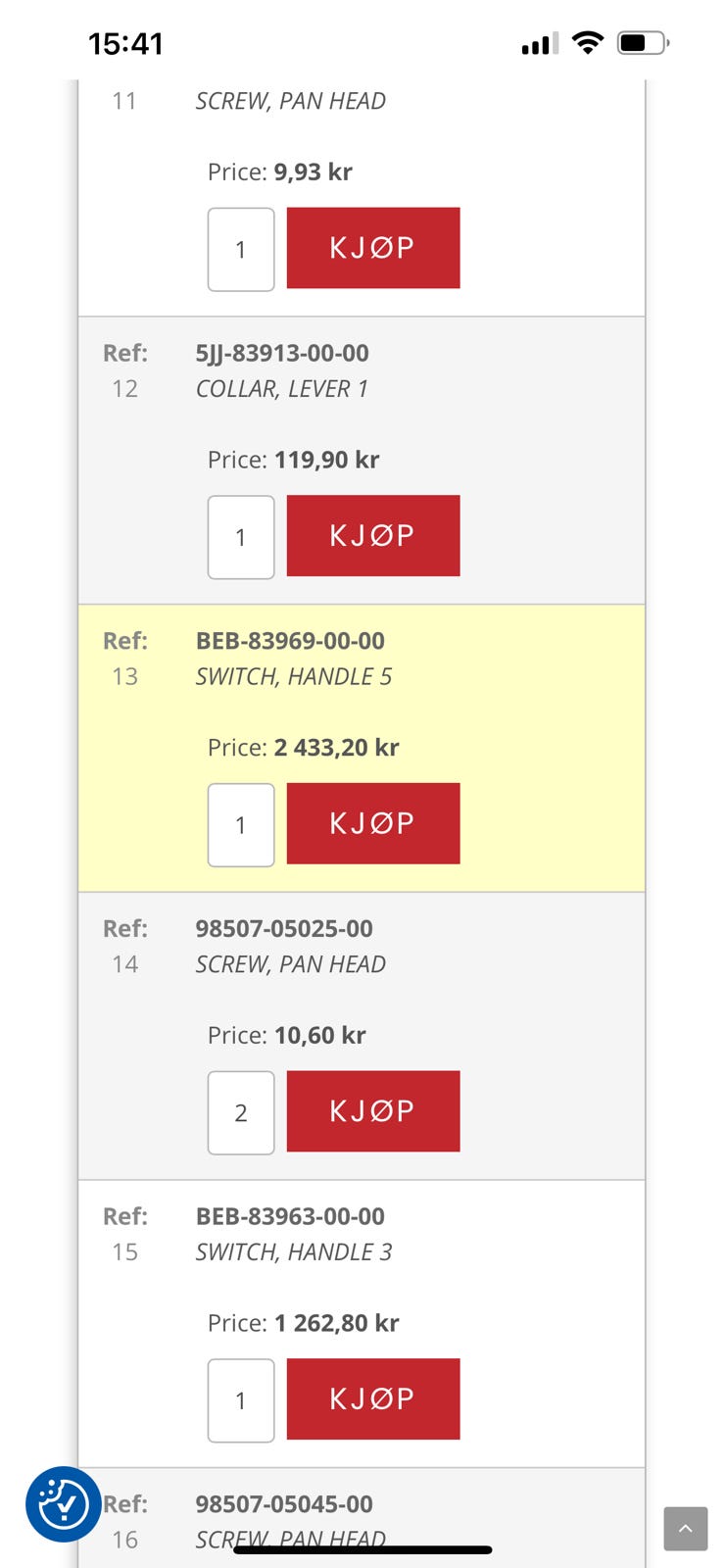Tap the 15:41 clock in status bar
This screenshot has width=725, height=1568.
[x=125, y=43]
